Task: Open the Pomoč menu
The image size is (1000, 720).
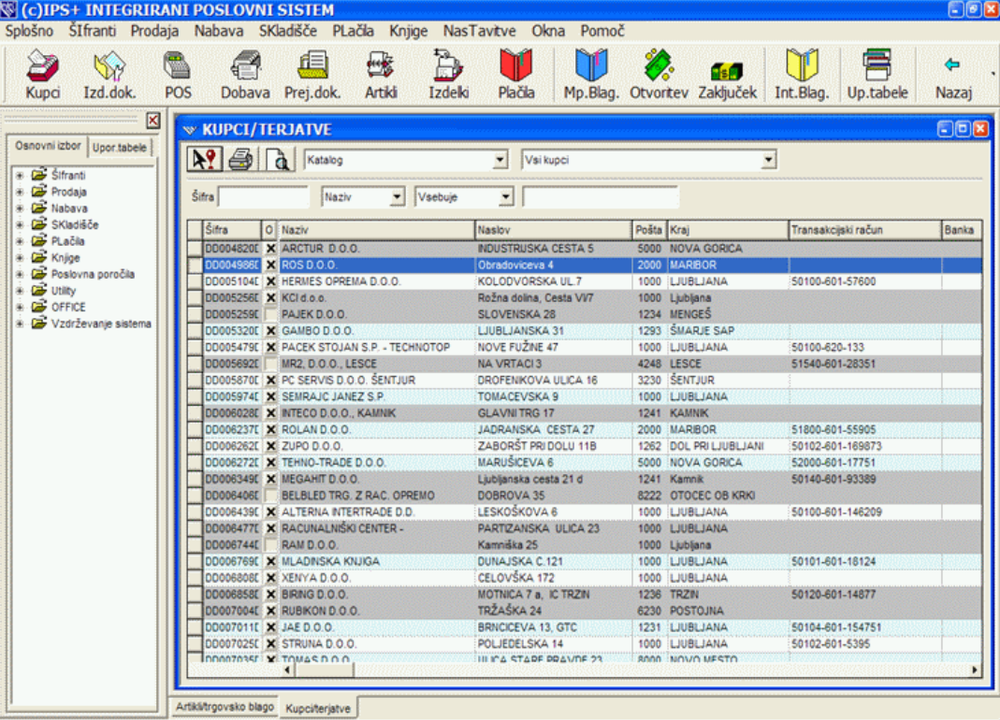Action: coord(602,31)
